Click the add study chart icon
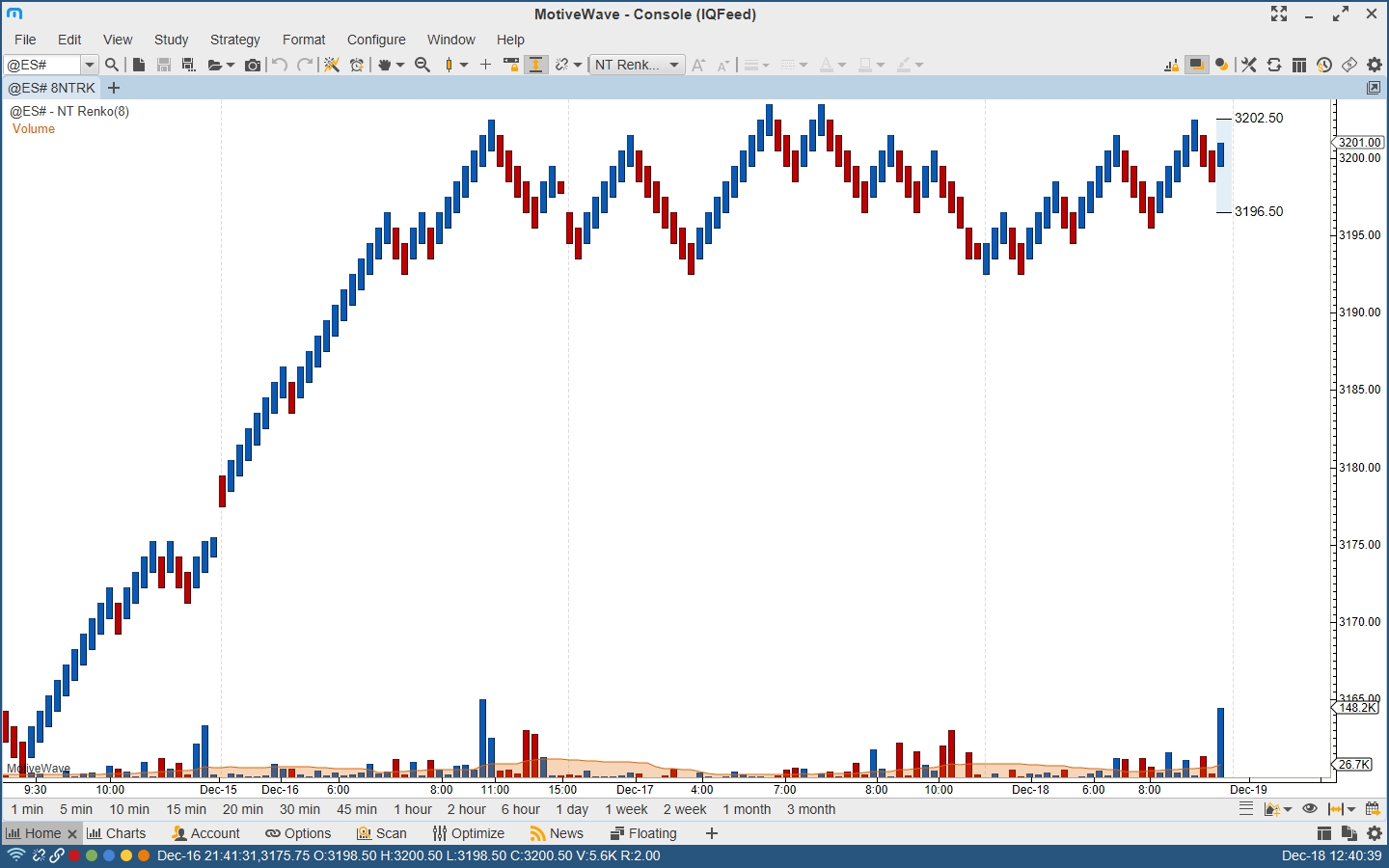Viewport: 1389px width, 868px height. point(1272,809)
